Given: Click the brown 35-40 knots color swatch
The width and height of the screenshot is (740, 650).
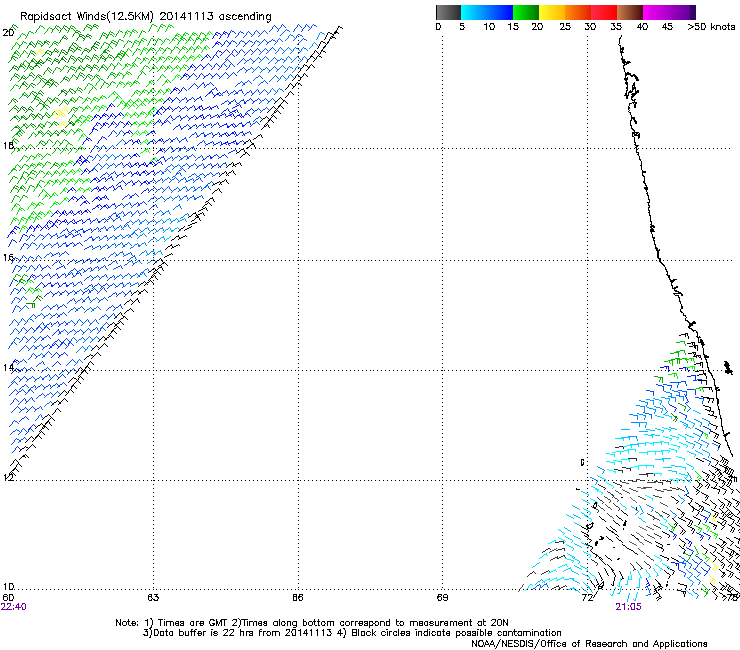Looking at the screenshot, I should [x=630, y=12].
